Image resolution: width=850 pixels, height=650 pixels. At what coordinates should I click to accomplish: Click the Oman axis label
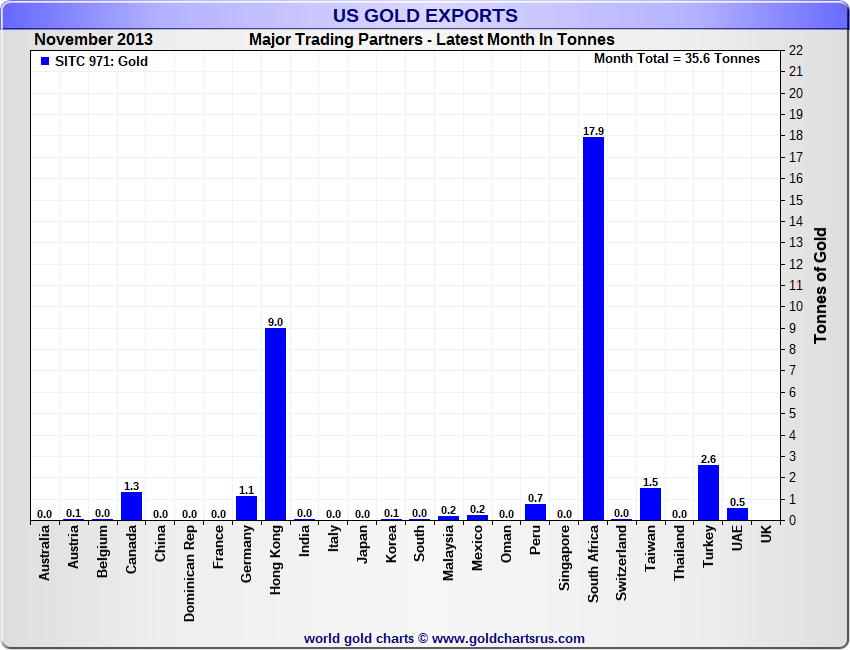pos(506,543)
